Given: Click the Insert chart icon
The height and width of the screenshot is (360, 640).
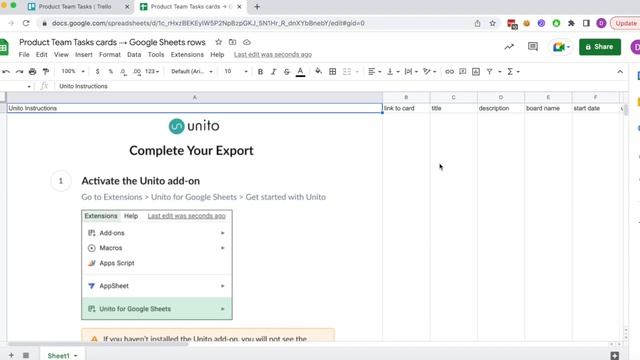Looking at the screenshot, I should point(476,71).
